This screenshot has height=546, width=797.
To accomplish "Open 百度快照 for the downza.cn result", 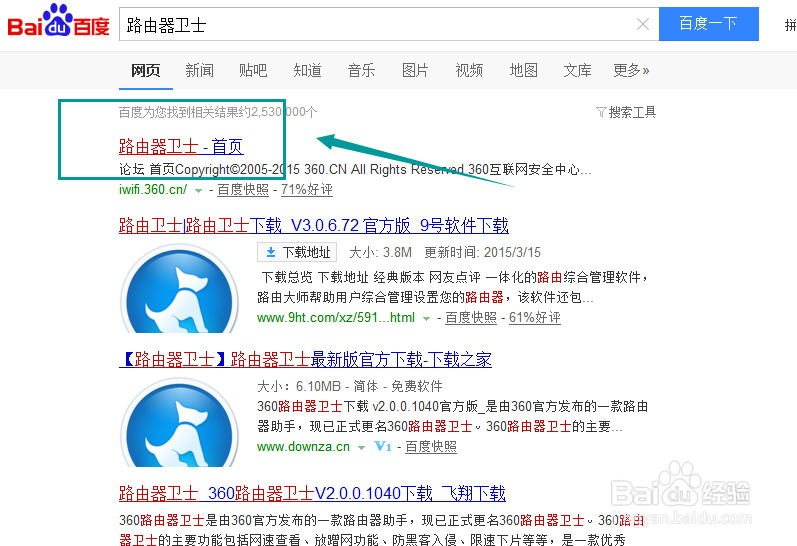I will click(x=431, y=447).
